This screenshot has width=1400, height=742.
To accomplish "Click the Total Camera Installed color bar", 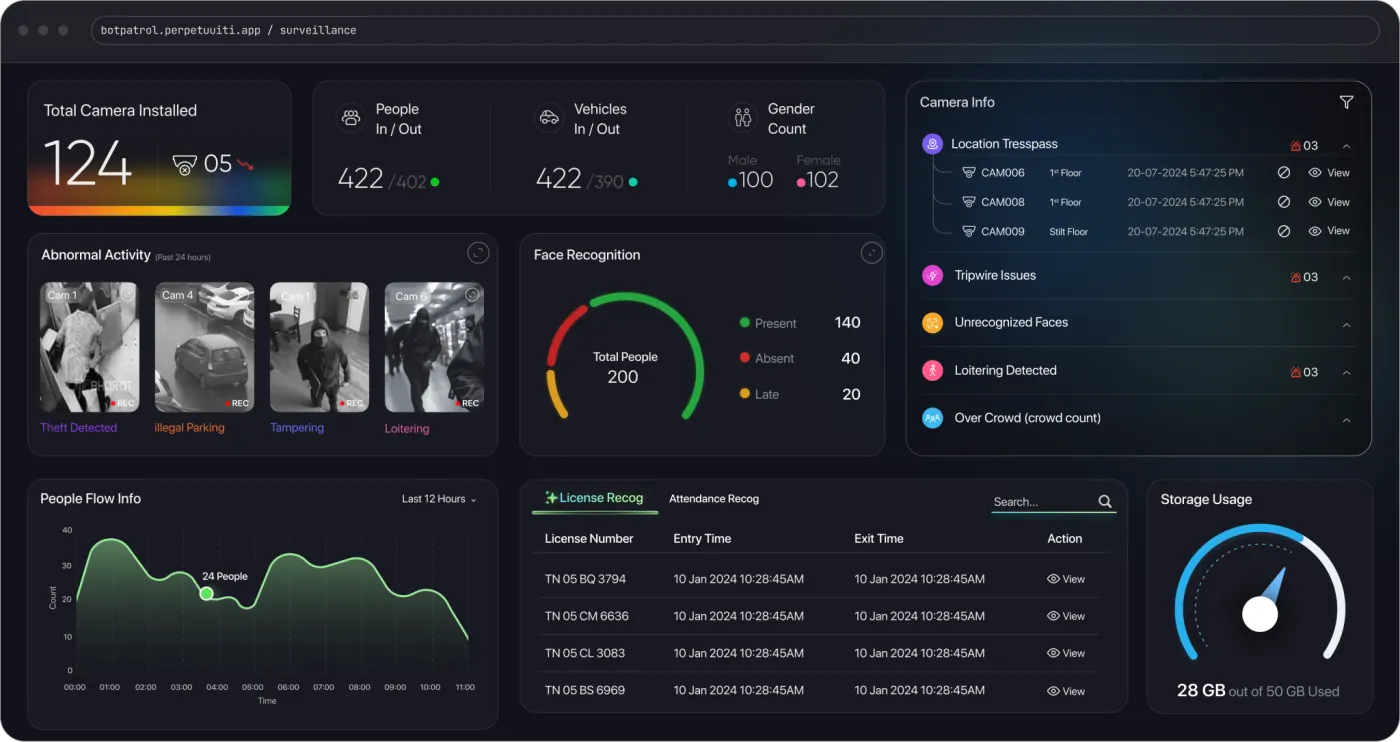I will (159, 209).
